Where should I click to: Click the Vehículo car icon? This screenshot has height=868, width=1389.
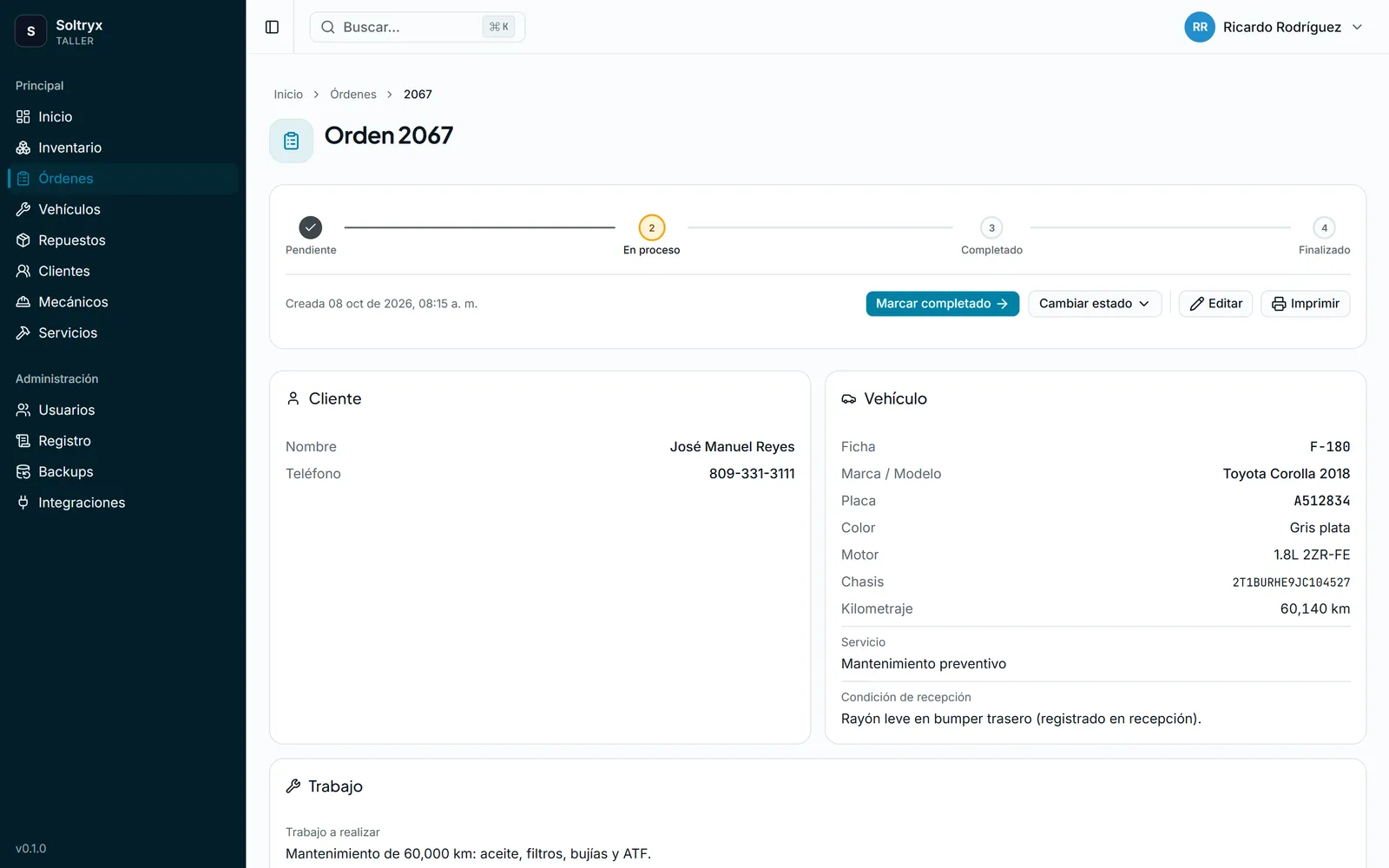pyautogui.click(x=849, y=398)
